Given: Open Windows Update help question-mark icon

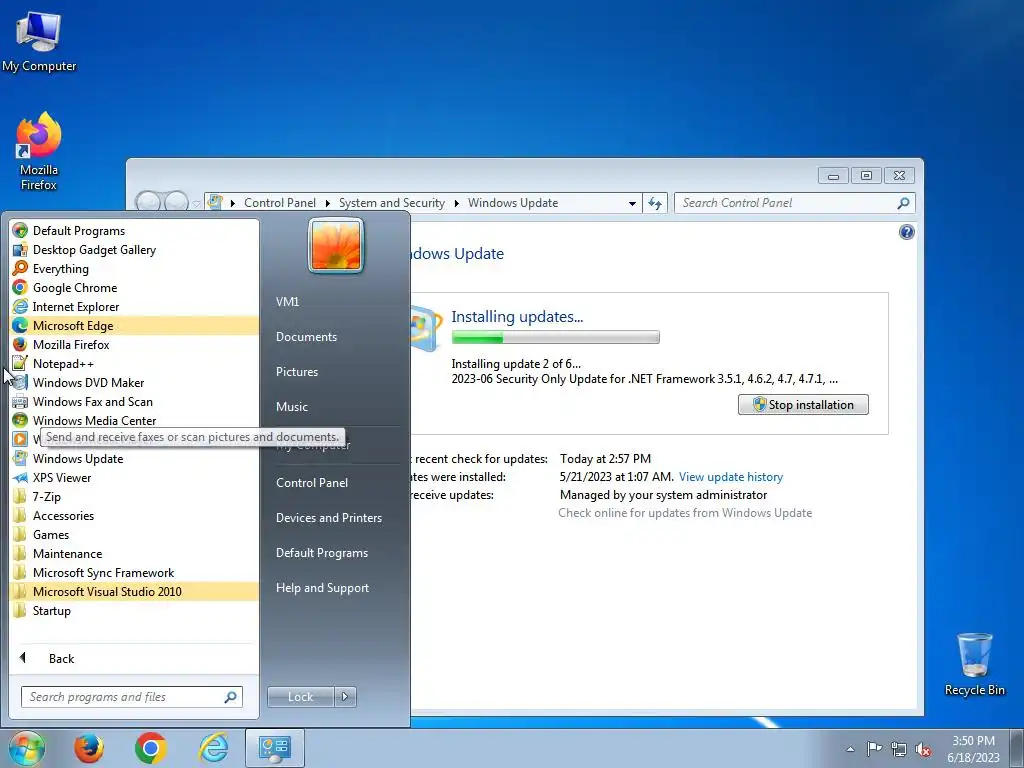Looking at the screenshot, I should pyautogui.click(x=906, y=232).
